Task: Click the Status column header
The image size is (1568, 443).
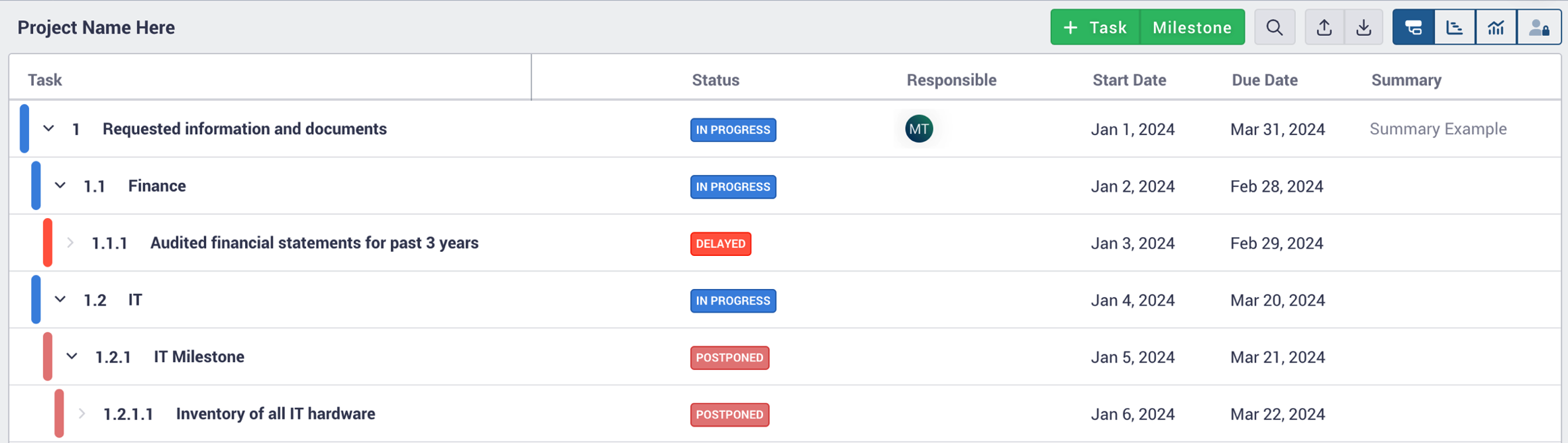Action: pos(716,80)
